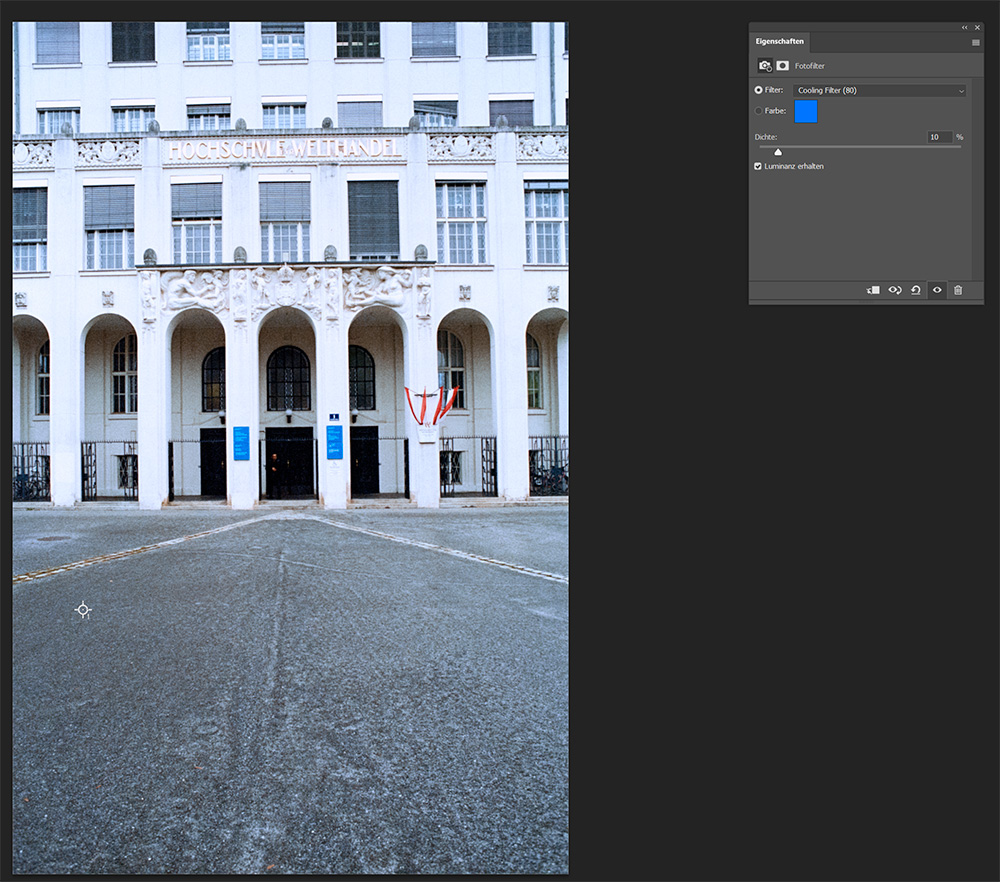
Task: Click the 'Fotofilter' title text
Action: (x=809, y=66)
